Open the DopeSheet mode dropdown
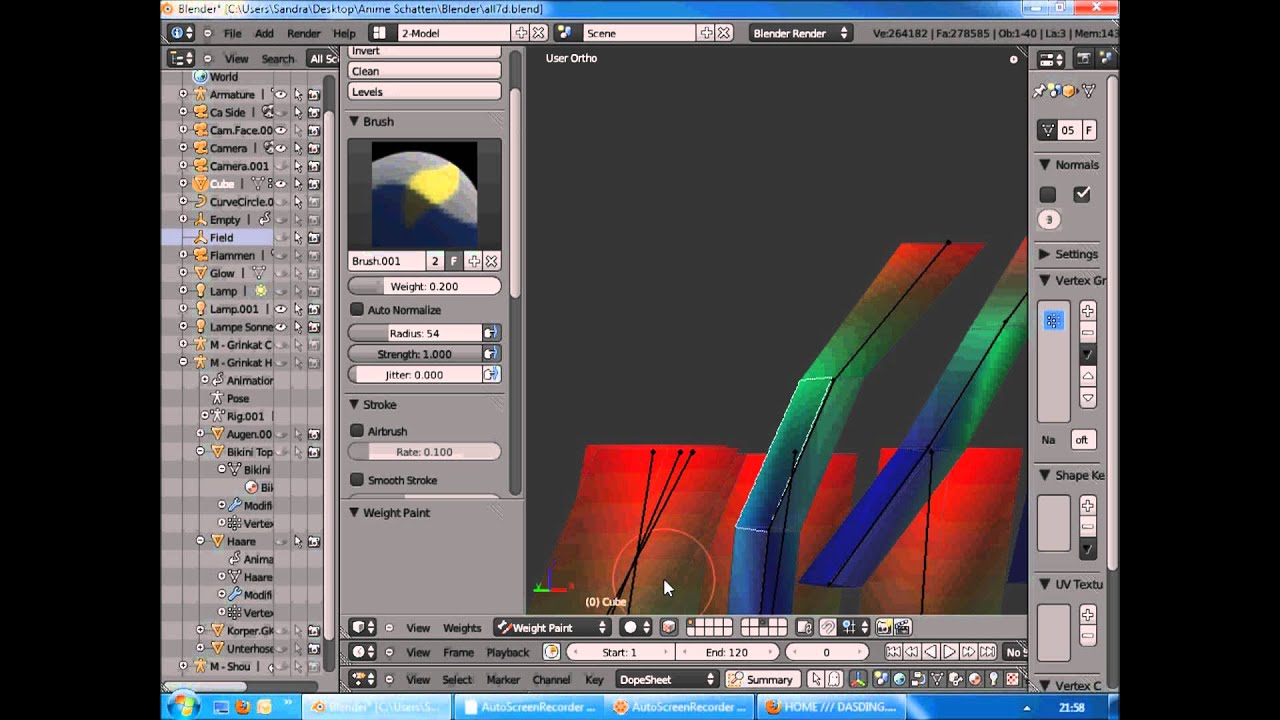 pos(666,679)
